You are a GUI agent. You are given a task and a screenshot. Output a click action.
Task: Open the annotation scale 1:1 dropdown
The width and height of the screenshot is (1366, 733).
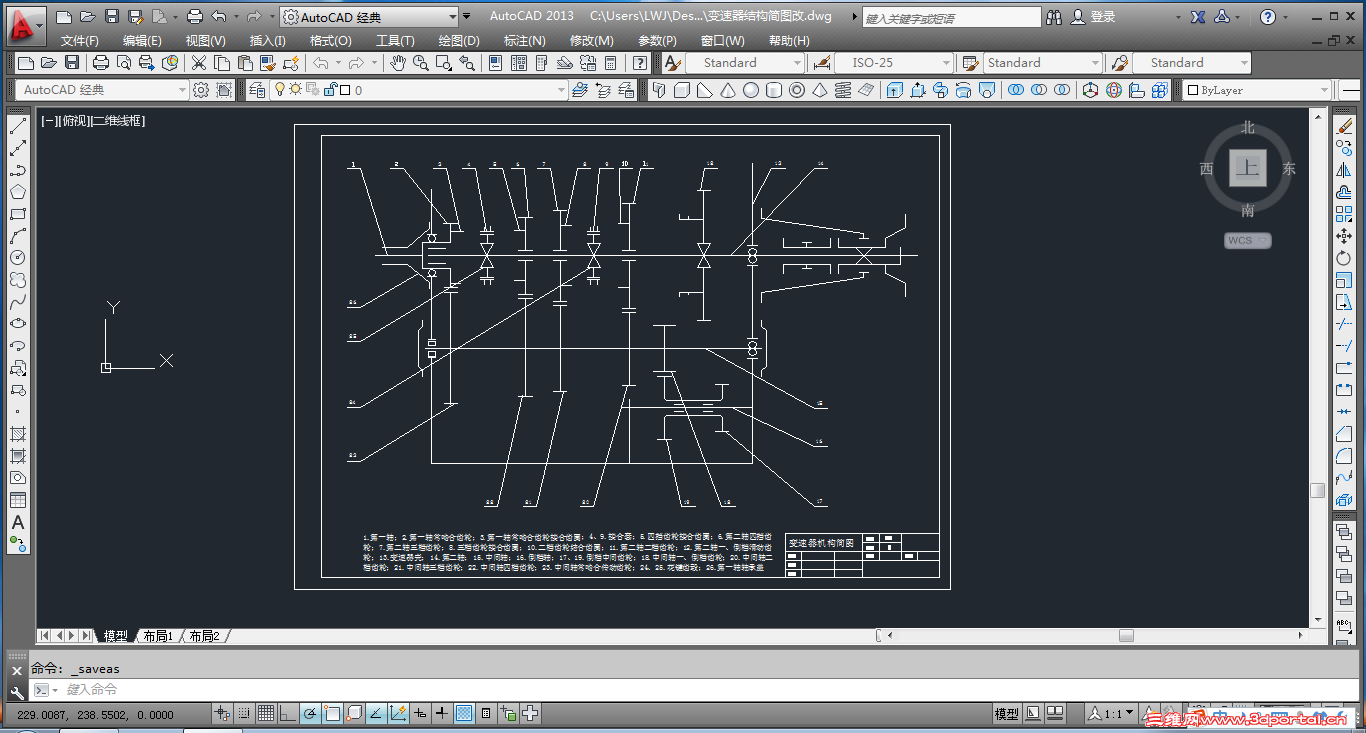click(x=1111, y=713)
